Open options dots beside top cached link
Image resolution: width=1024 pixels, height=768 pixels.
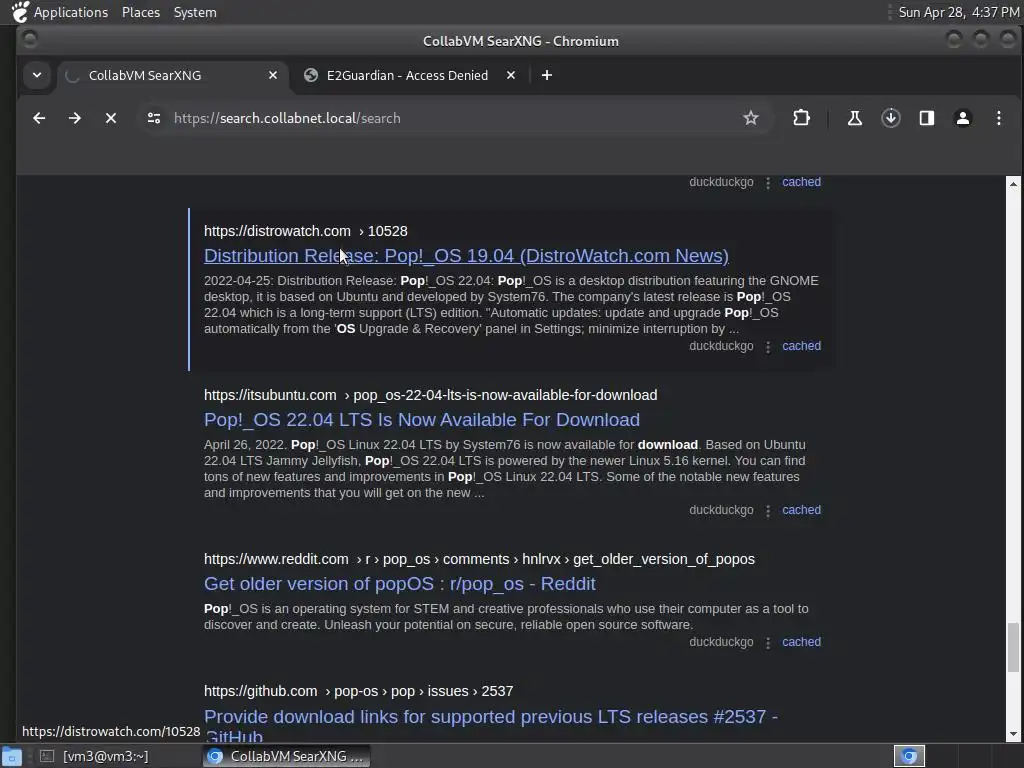(x=768, y=183)
